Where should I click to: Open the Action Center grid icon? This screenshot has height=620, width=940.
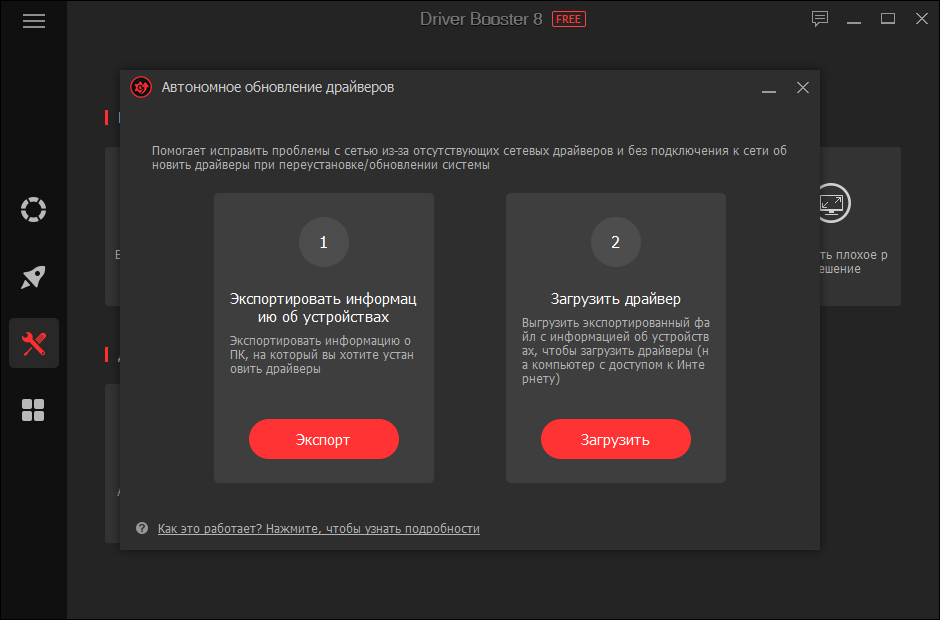pos(33,410)
